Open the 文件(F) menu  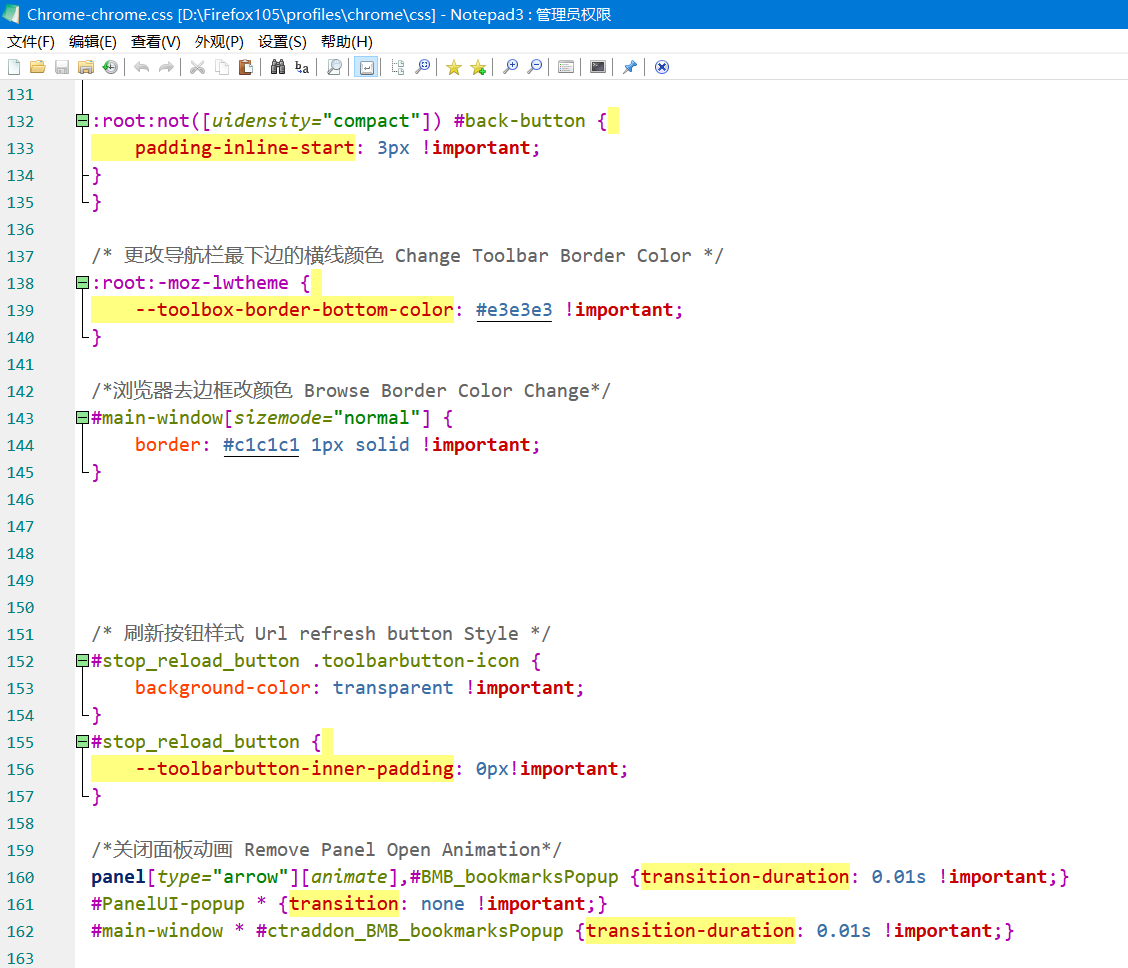point(31,42)
